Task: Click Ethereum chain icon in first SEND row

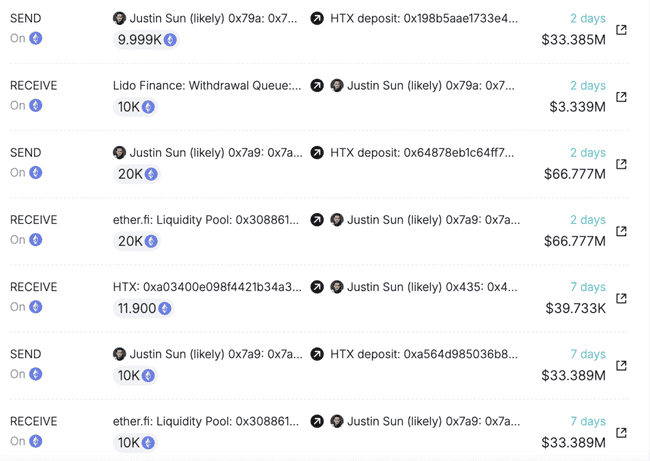Action: (36, 38)
